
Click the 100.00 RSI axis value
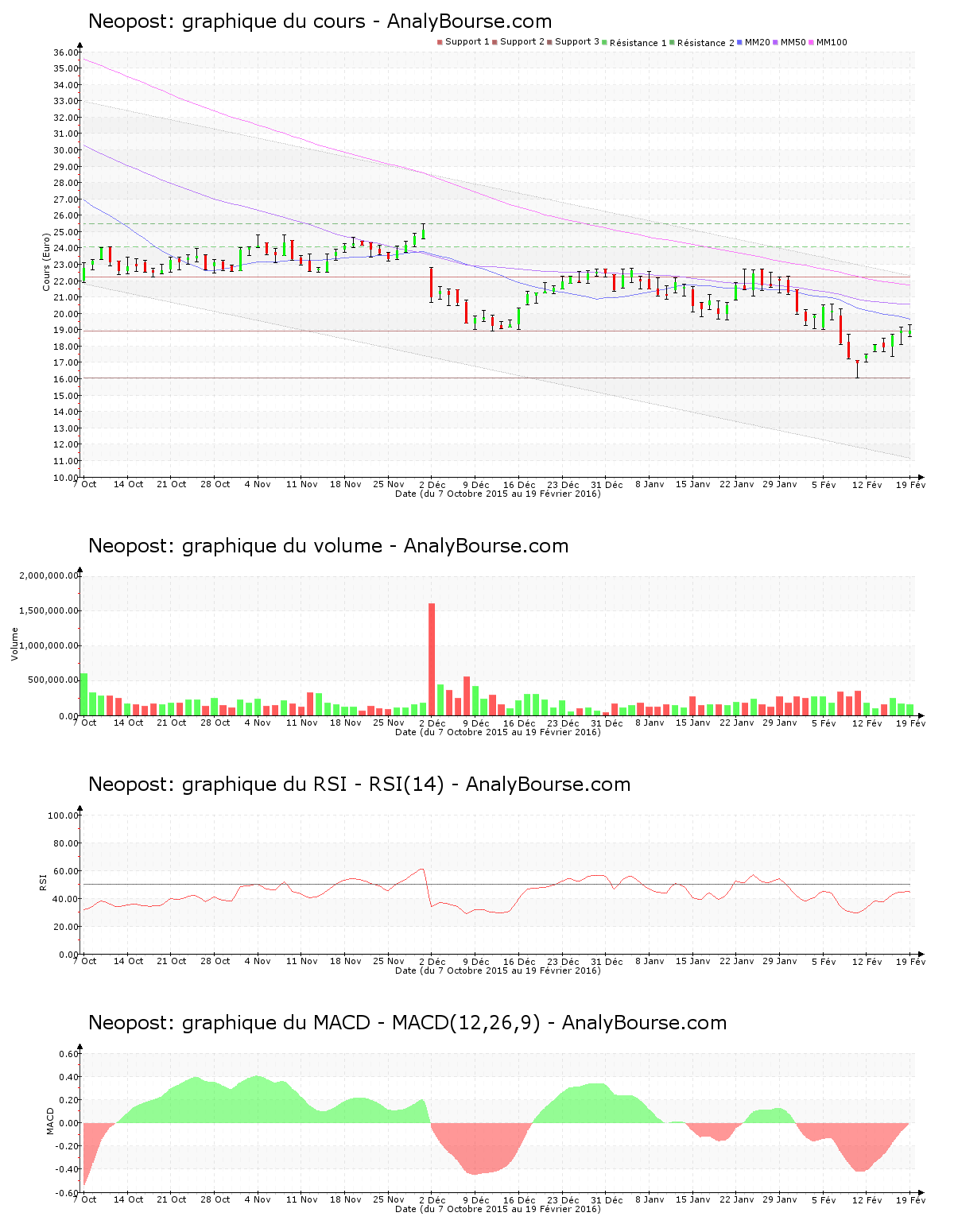63,816
